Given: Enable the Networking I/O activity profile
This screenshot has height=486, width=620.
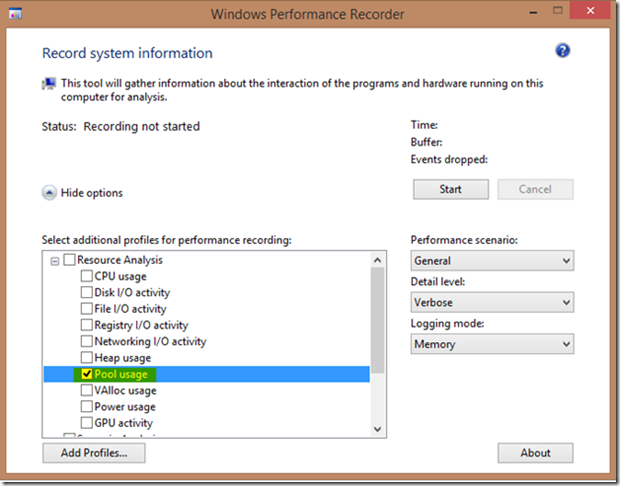Looking at the screenshot, I should coord(87,341).
